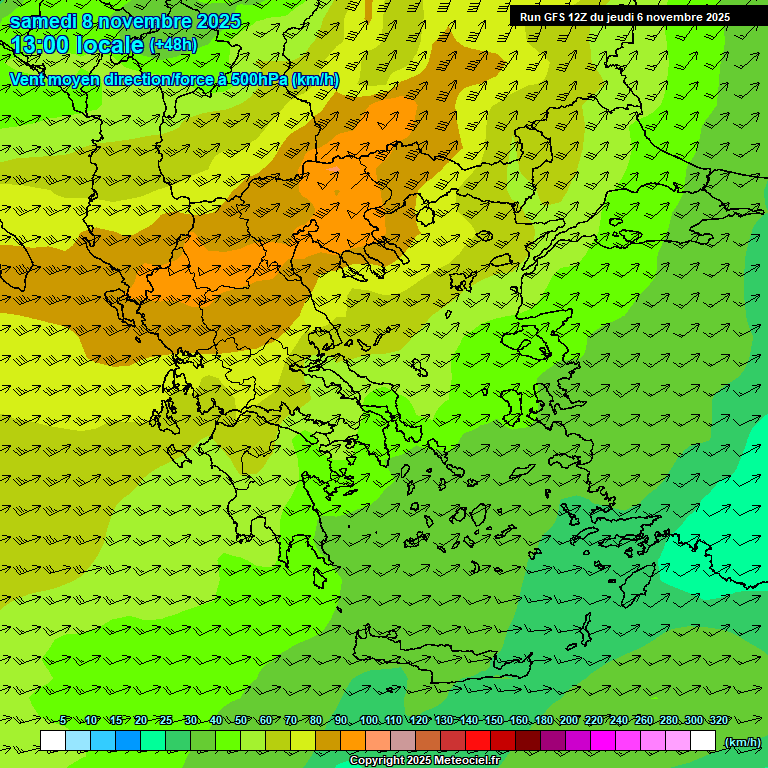This screenshot has width=768, height=768.
Task: Click the (km/h) unit label beside the legend
Action: point(742,742)
